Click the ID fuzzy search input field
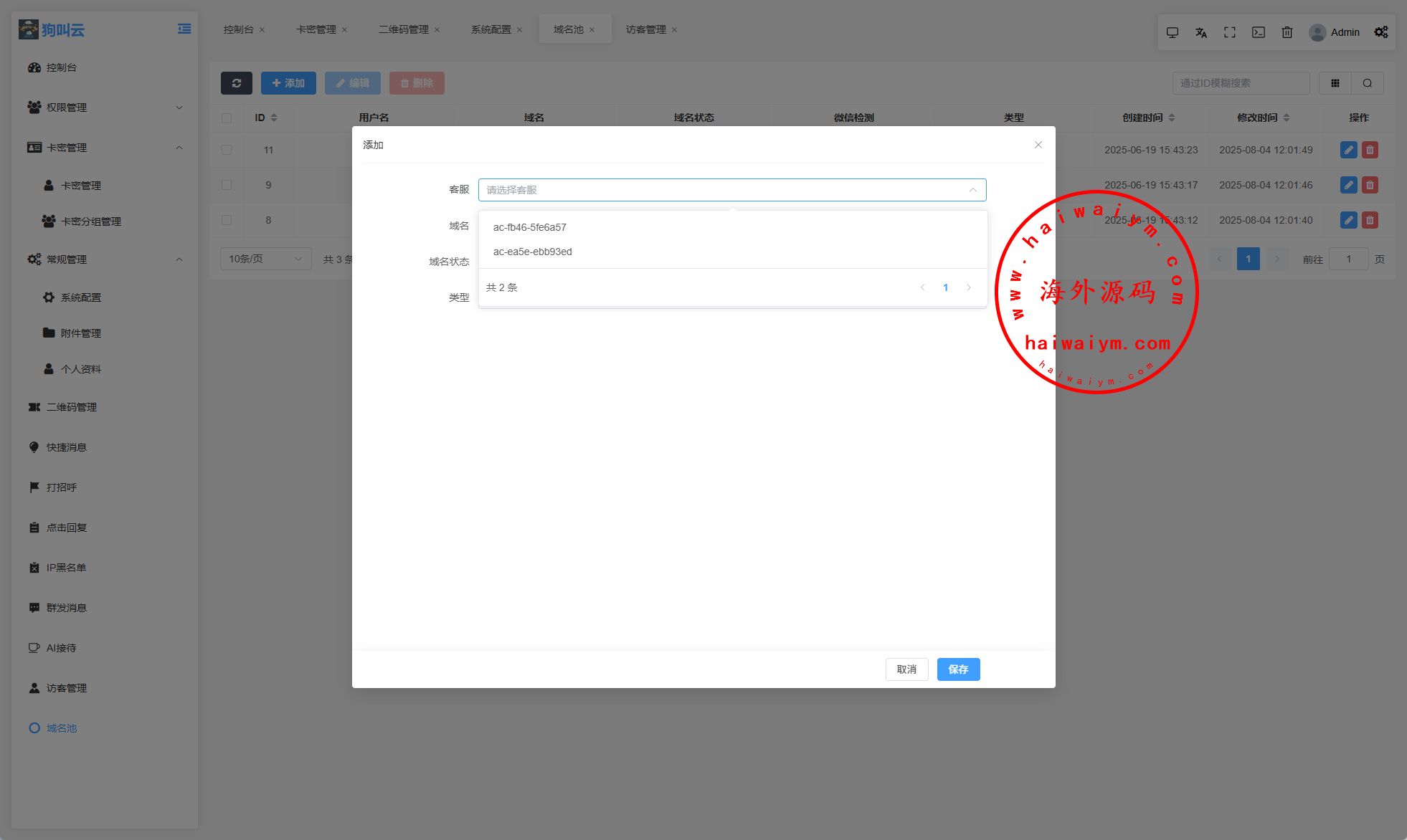Screen dimensions: 1407x840 point(1241,83)
